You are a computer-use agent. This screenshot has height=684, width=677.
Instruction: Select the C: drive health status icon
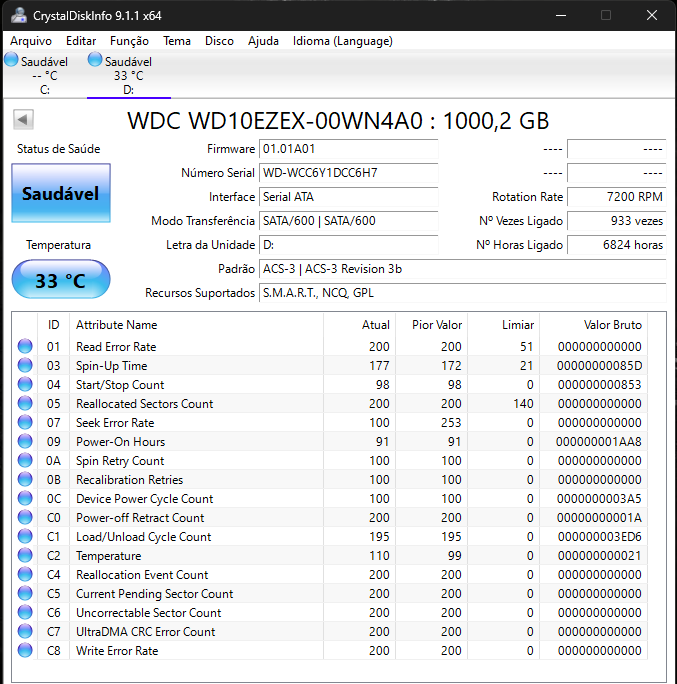tap(11, 59)
